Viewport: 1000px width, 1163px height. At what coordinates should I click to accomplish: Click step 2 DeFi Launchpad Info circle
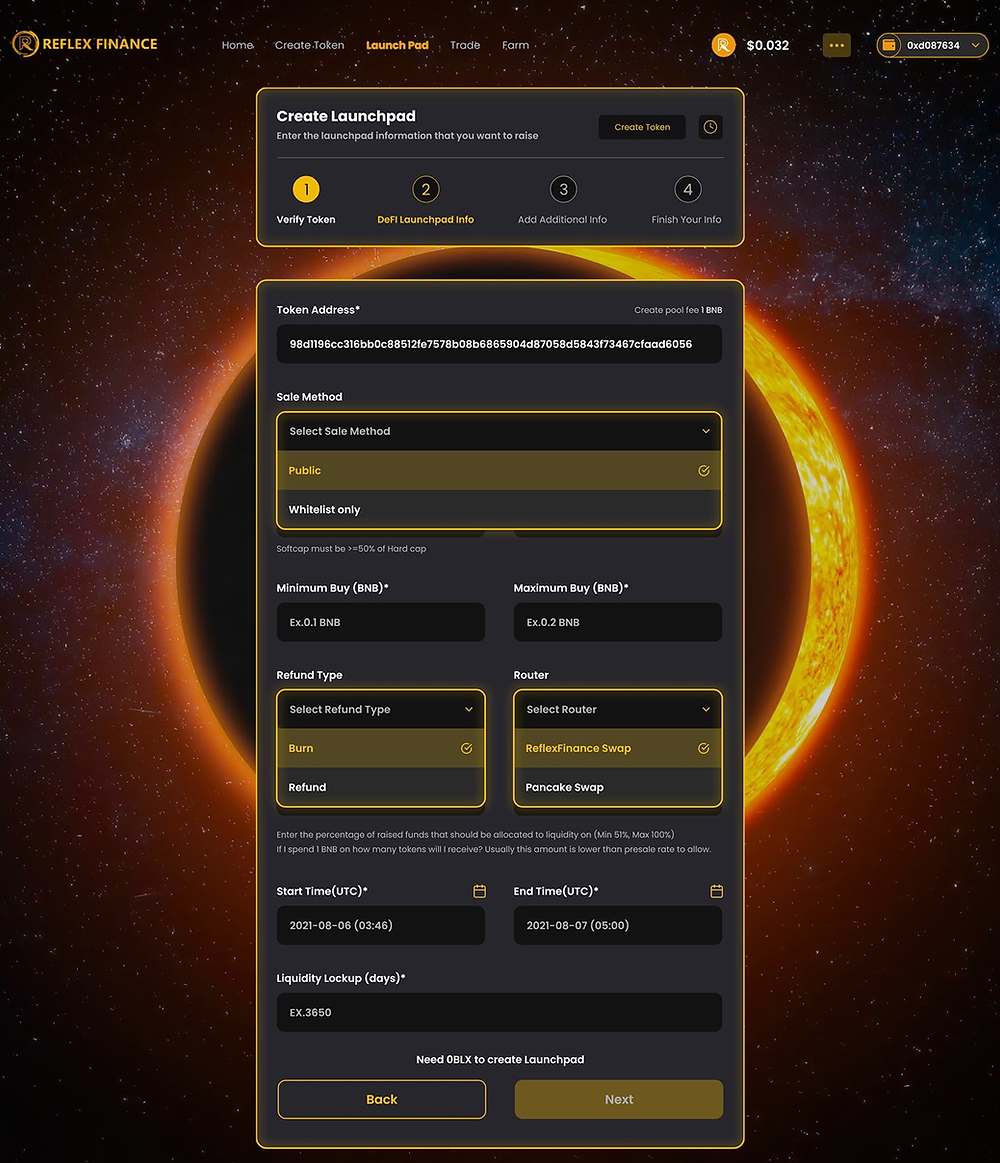click(426, 189)
